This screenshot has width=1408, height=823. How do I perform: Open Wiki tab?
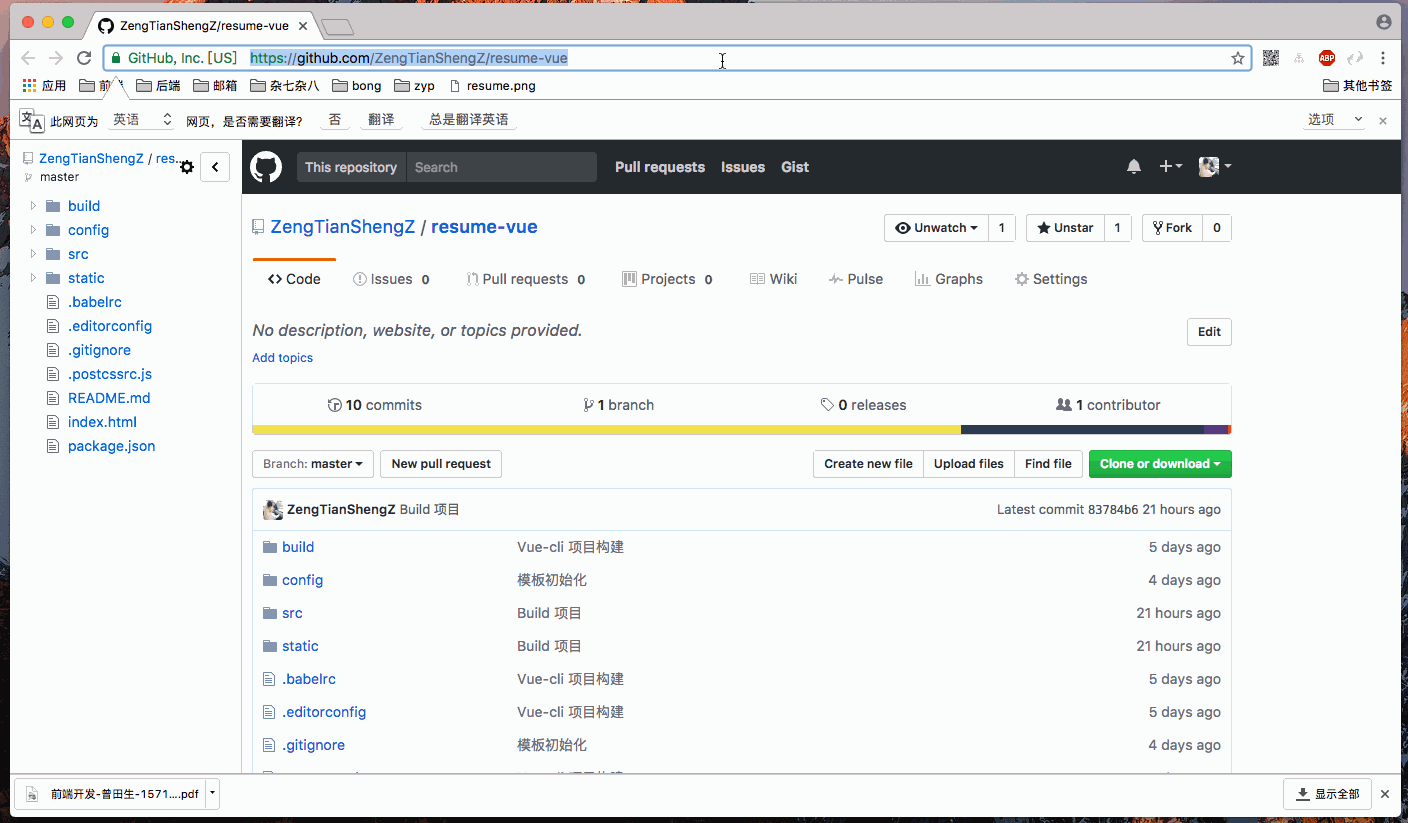[773, 279]
